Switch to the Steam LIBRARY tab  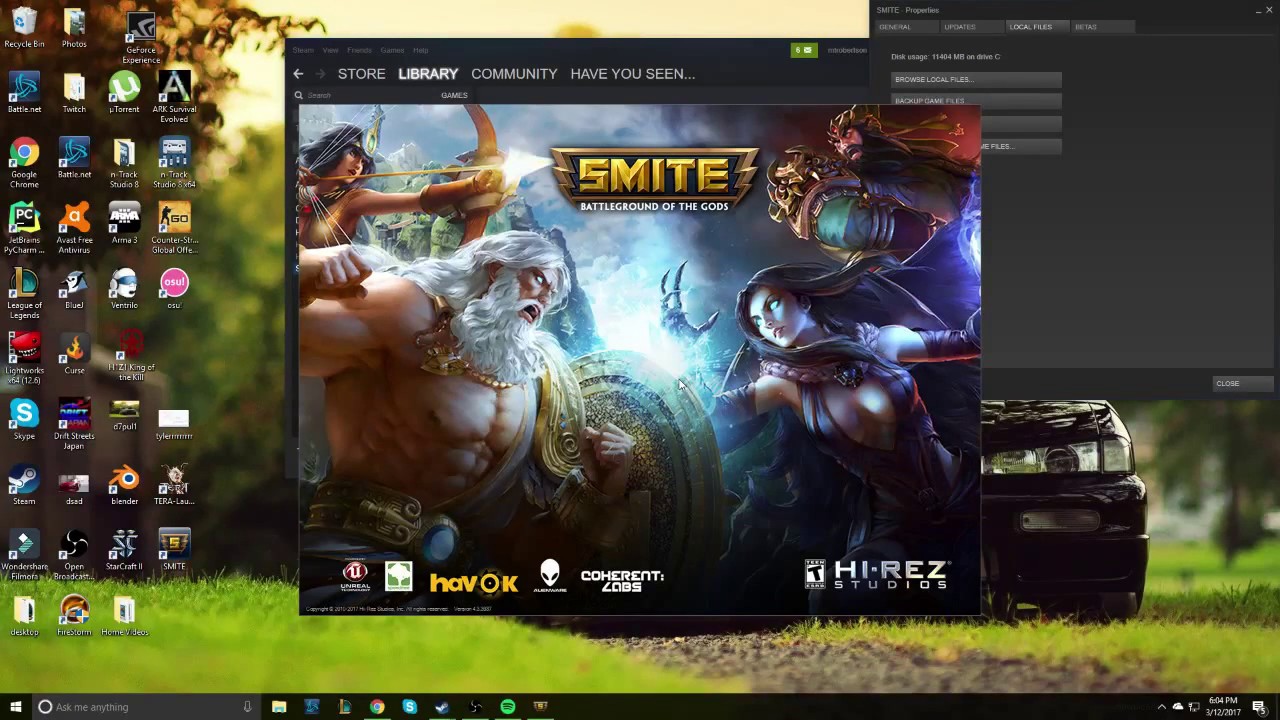click(428, 74)
